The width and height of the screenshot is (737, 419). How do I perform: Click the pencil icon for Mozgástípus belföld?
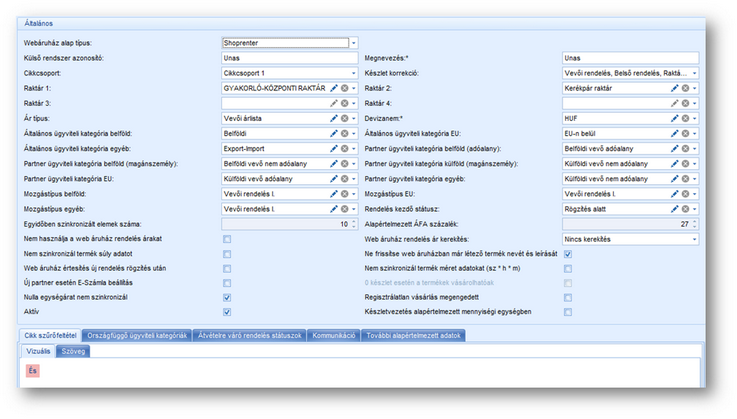(334, 193)
